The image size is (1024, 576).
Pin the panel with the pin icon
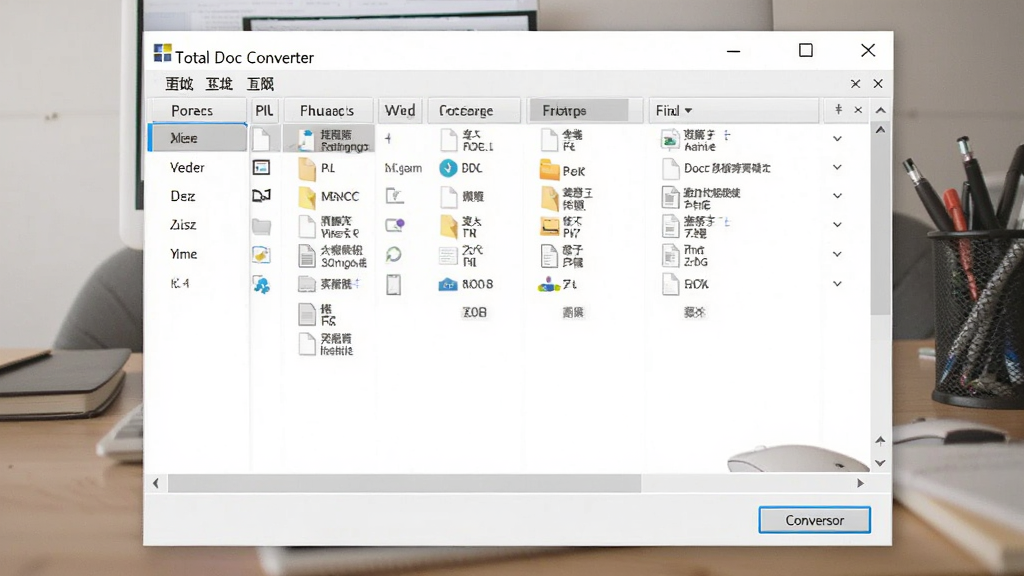(x=839, y=110)
